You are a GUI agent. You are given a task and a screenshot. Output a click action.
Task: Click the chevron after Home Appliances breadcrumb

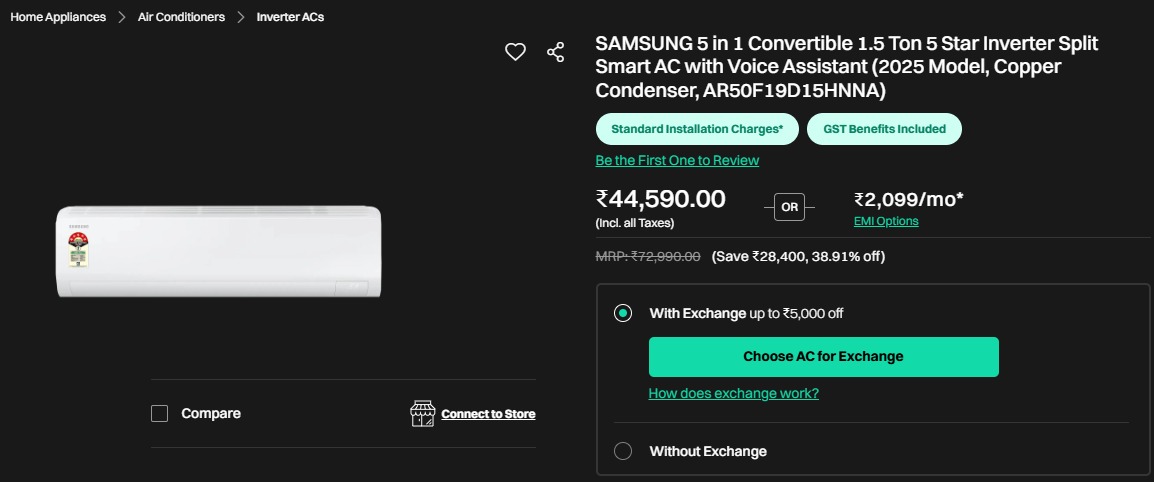click(x=122, y=17)
